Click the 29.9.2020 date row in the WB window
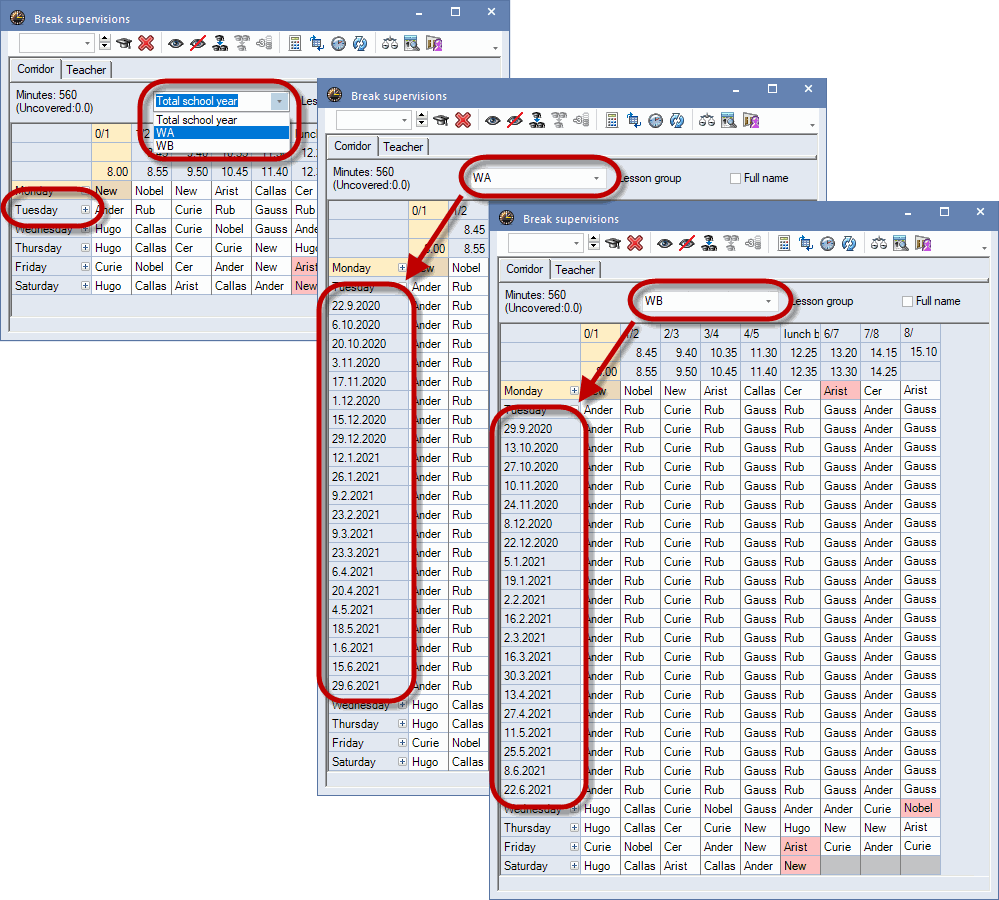999x900 pixels. pyautogui.click(x=529, y=429)
